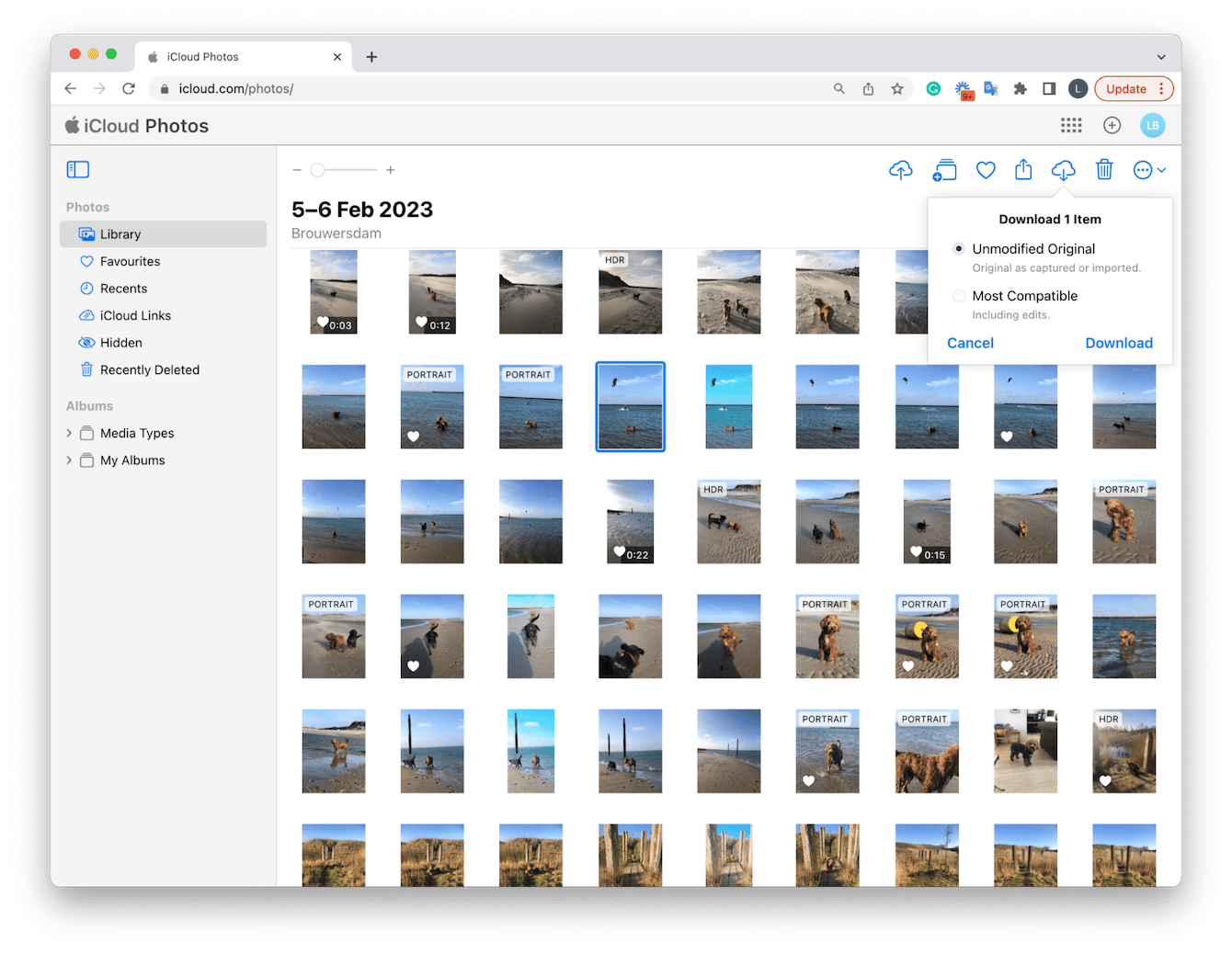Cancel the download dialog
This screenshot has height=954, width=1232.
click(970, 343)
